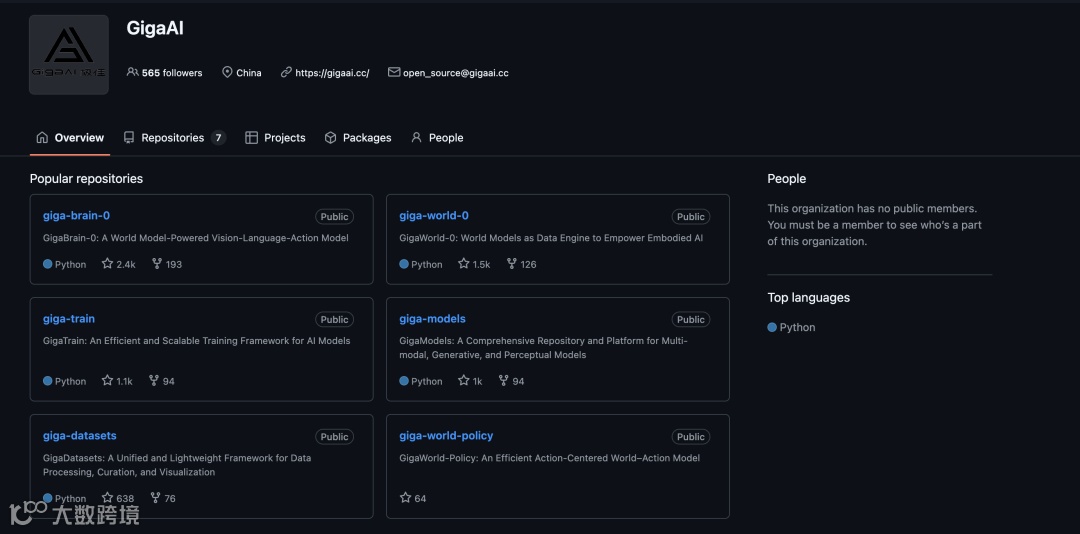The height and width of the screenshot is (534, 1080).
Task: Open the People tab
Action: coord(437,138)
